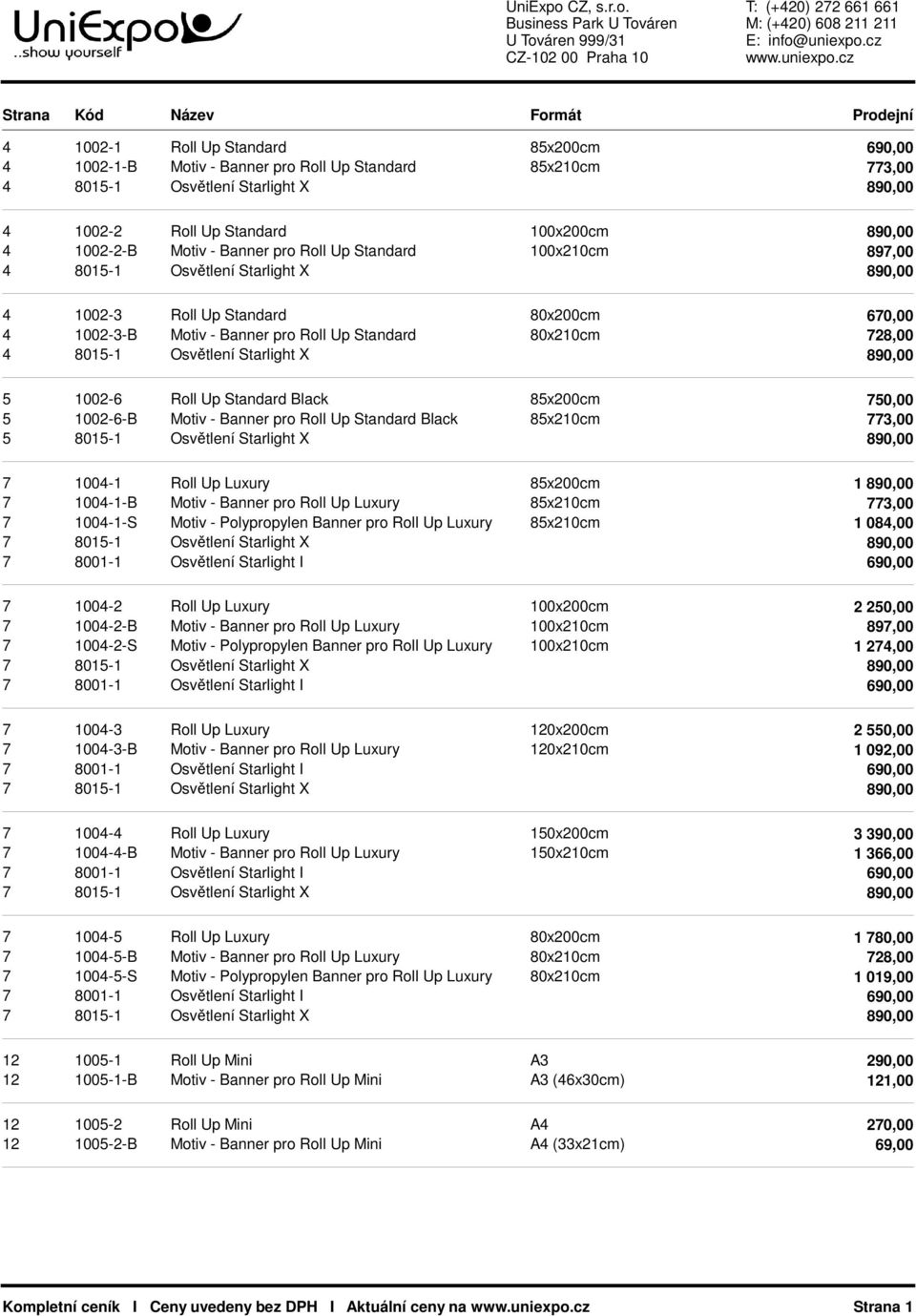
Task: Click Kompletní ceník footer text
Action: tap(61, 1306)
